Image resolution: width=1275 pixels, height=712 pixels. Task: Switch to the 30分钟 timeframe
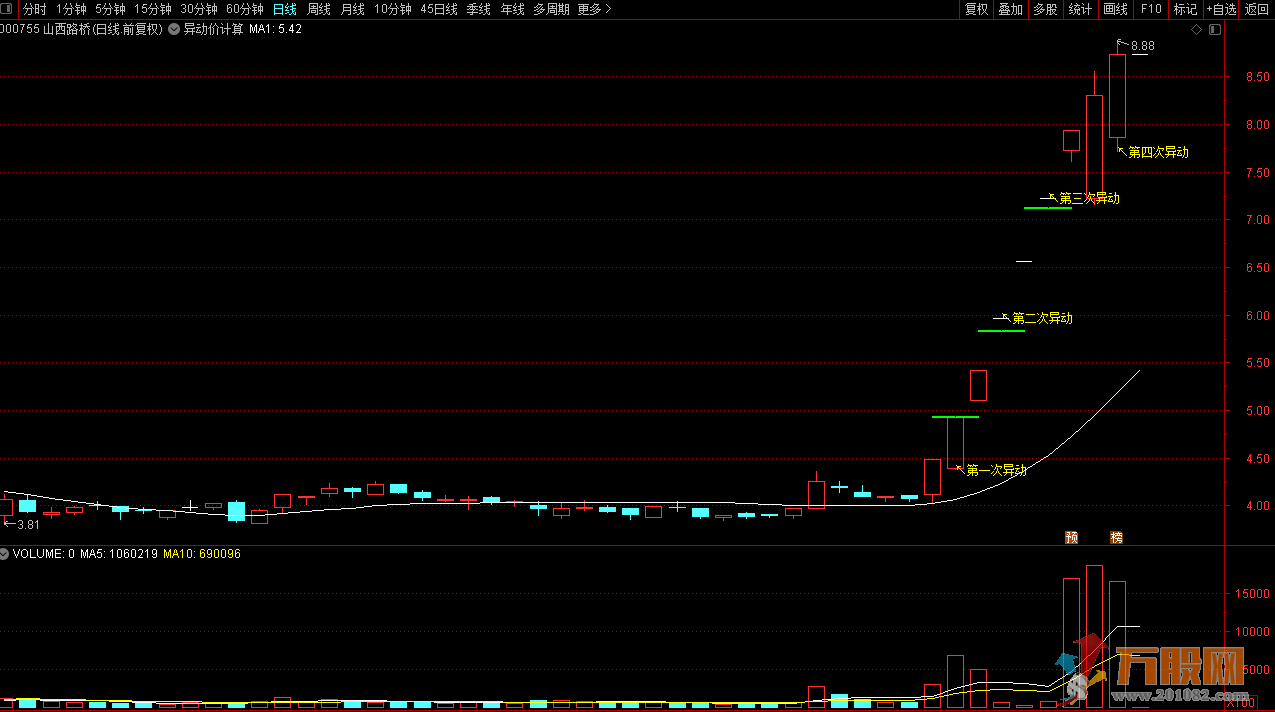(x=199, y=9)
